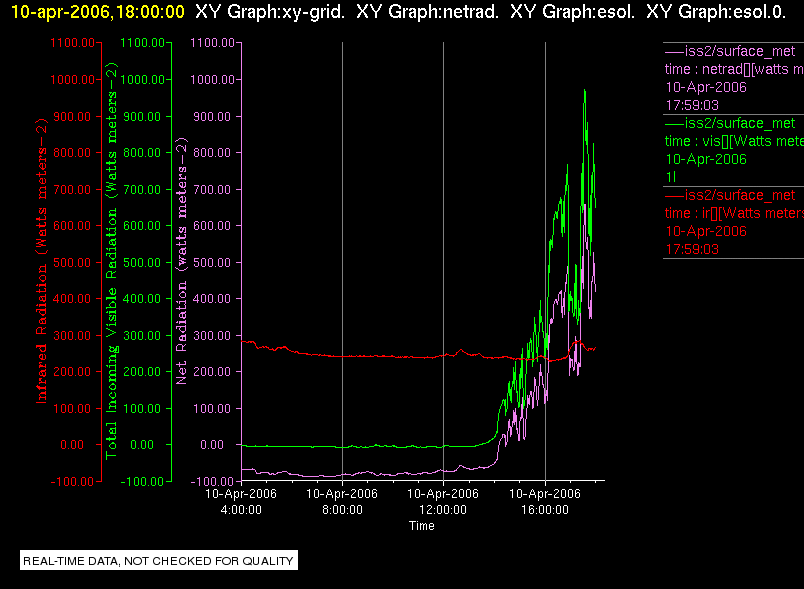This screenshot has width=804, height=589.
Task: Click the 10-Apr-2006 8:00:00 x-axis label
Action: click(x=342, y=502)
